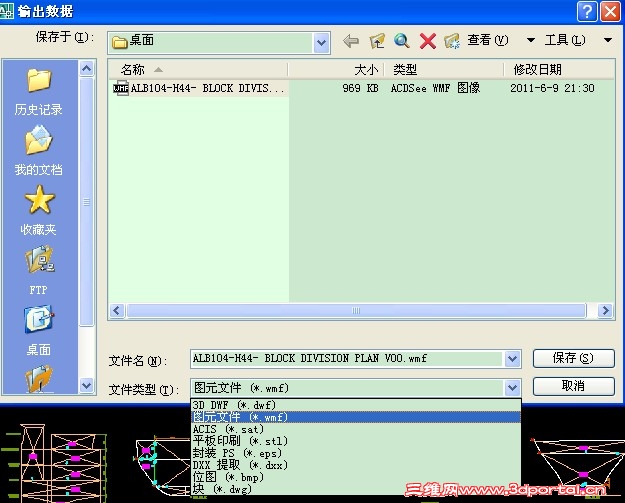This screenshot has width=625, height=503.
Task: Collapse the 文件类型 file type dropdown arrow
Action: pos(513,387)
